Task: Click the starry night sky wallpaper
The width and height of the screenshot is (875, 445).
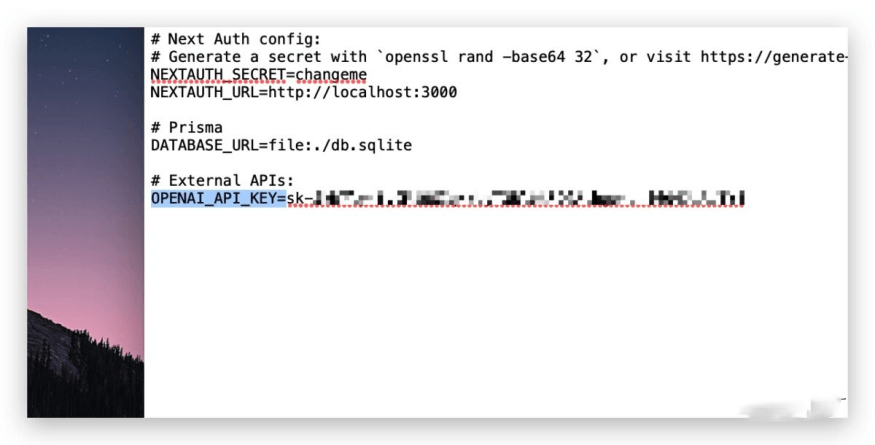Action: pos(85,140)
